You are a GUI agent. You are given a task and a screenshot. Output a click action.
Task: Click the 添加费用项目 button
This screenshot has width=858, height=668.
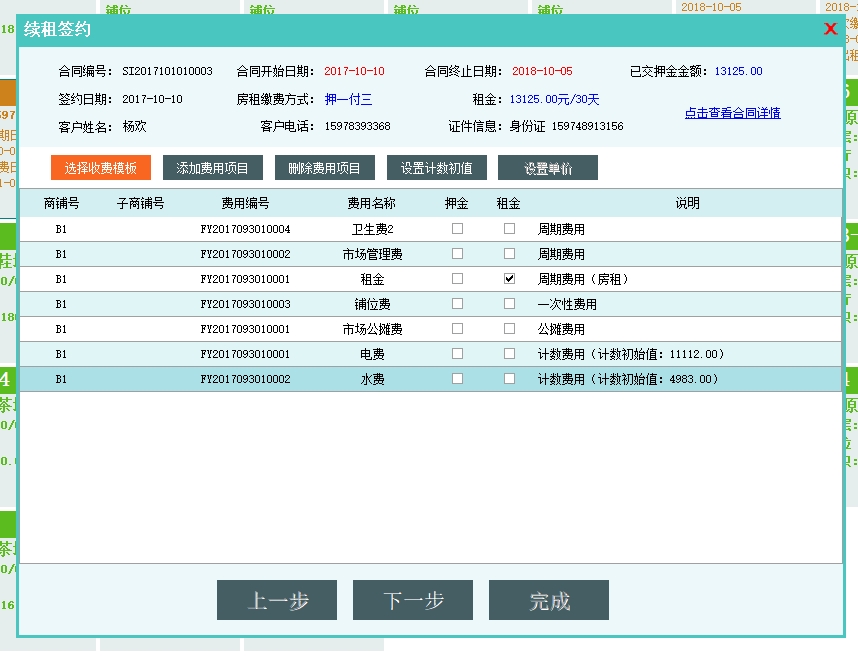point(213,168)
